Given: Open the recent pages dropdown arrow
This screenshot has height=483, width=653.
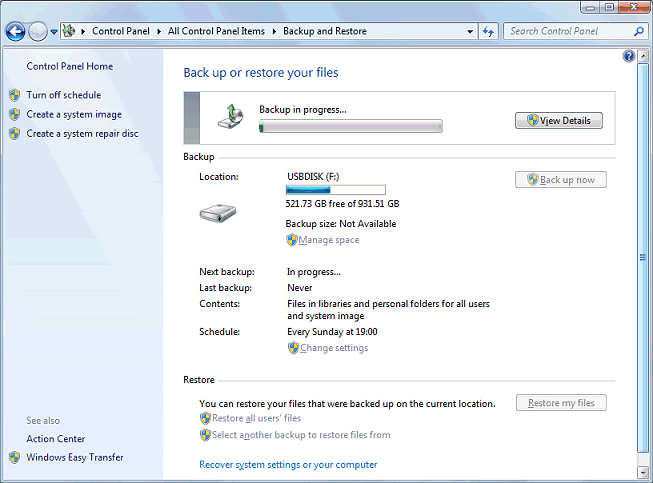Looking at the screenshot, I should coord(54,32).
